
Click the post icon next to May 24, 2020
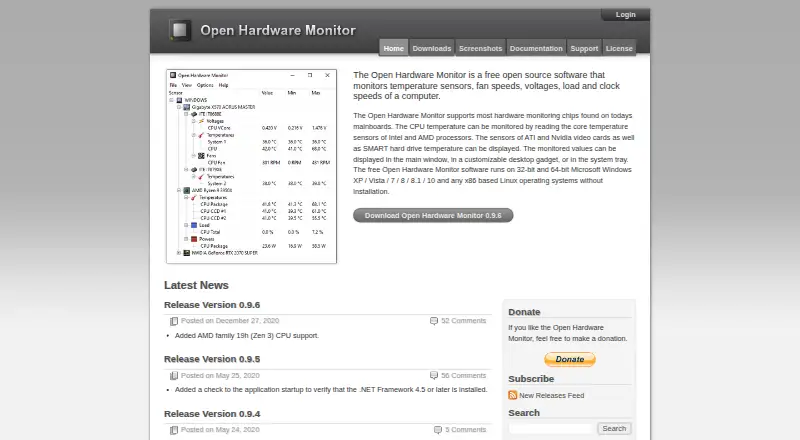point(174,430)
